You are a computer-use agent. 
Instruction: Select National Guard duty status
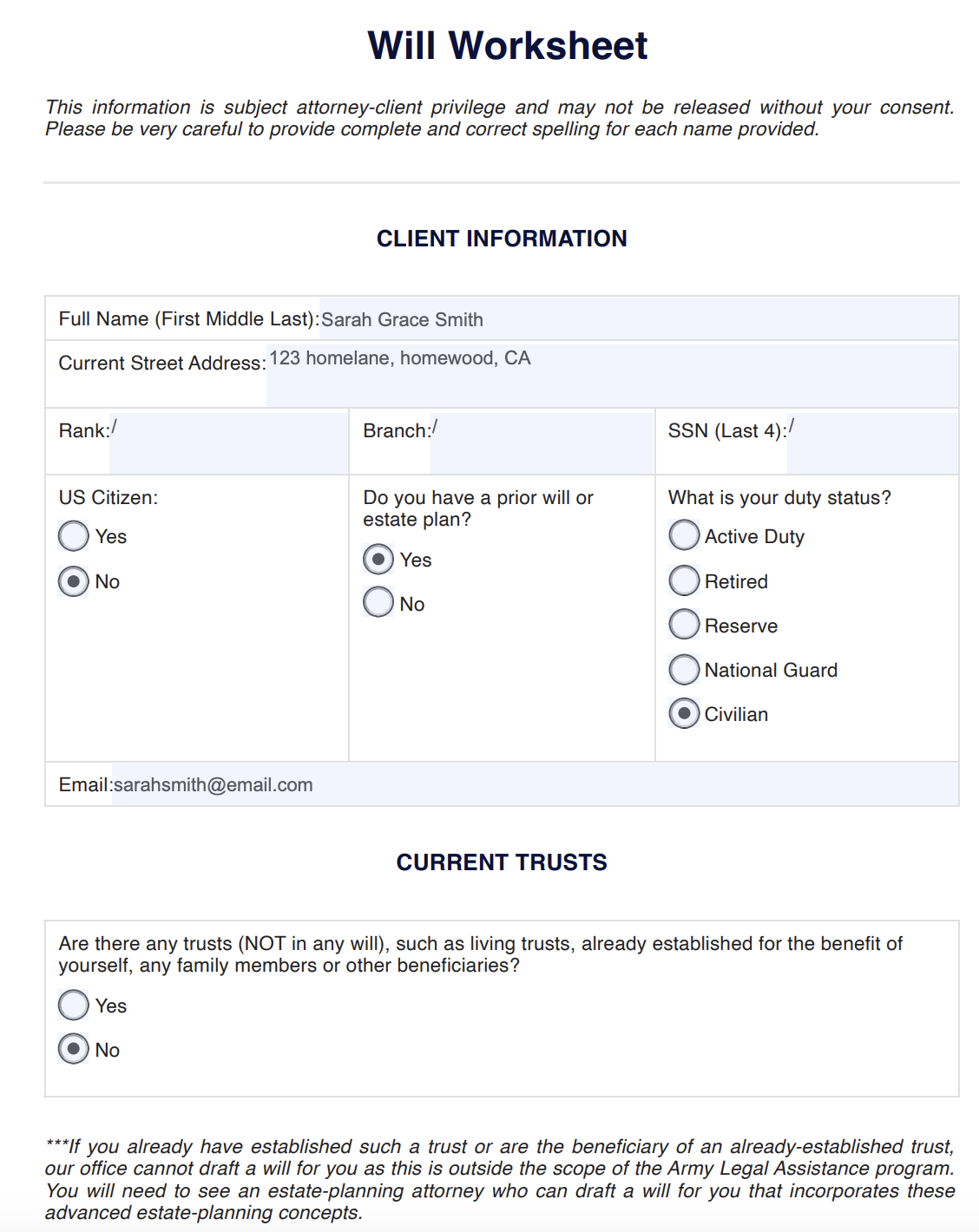[684, 669]
